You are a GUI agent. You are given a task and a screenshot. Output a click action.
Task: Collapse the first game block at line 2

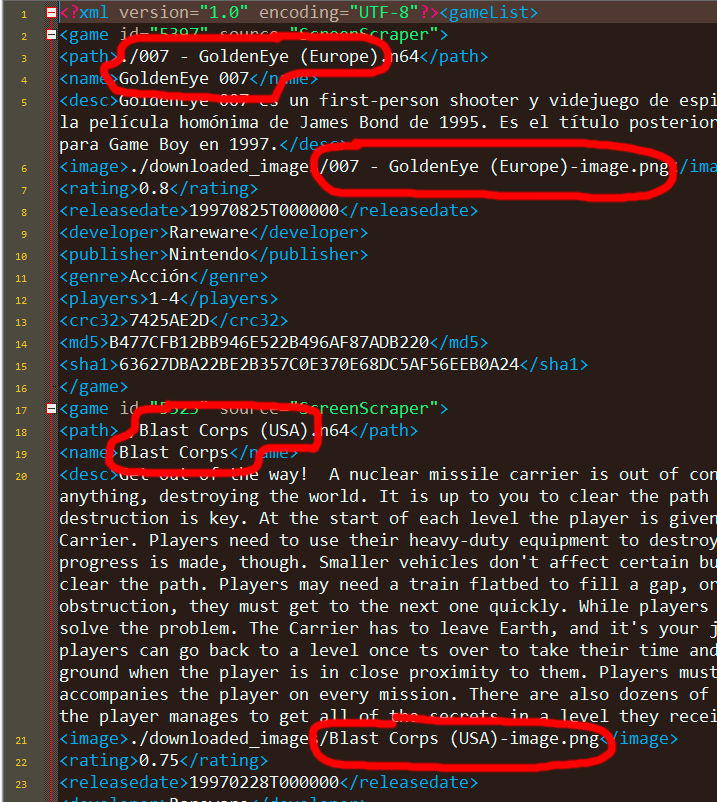(51, 35)
